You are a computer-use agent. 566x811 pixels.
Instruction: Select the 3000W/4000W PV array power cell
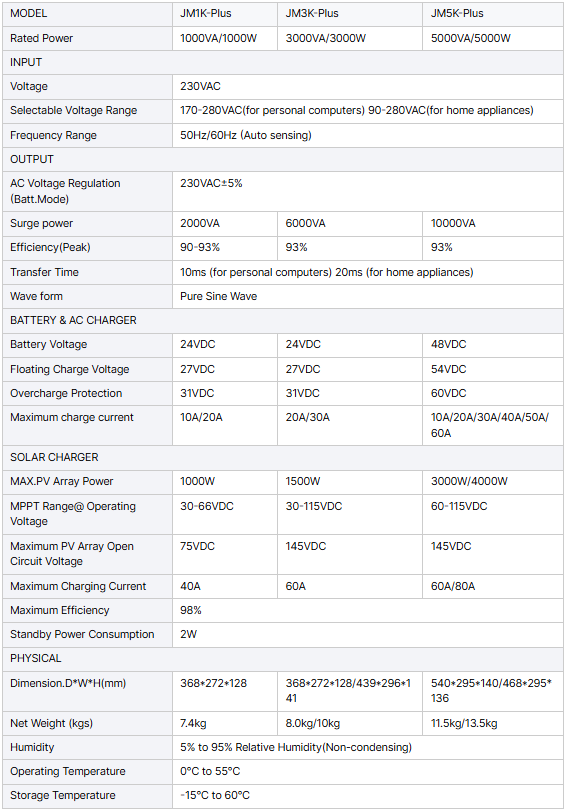pyautogui.click(x=493, y=482)
